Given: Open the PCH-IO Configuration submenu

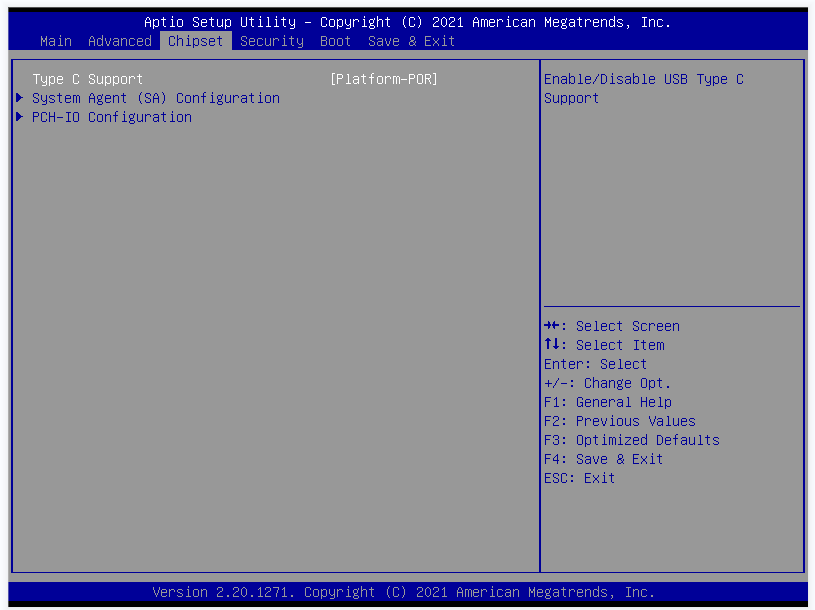Looking at the screenshot, I should point(112,117).
